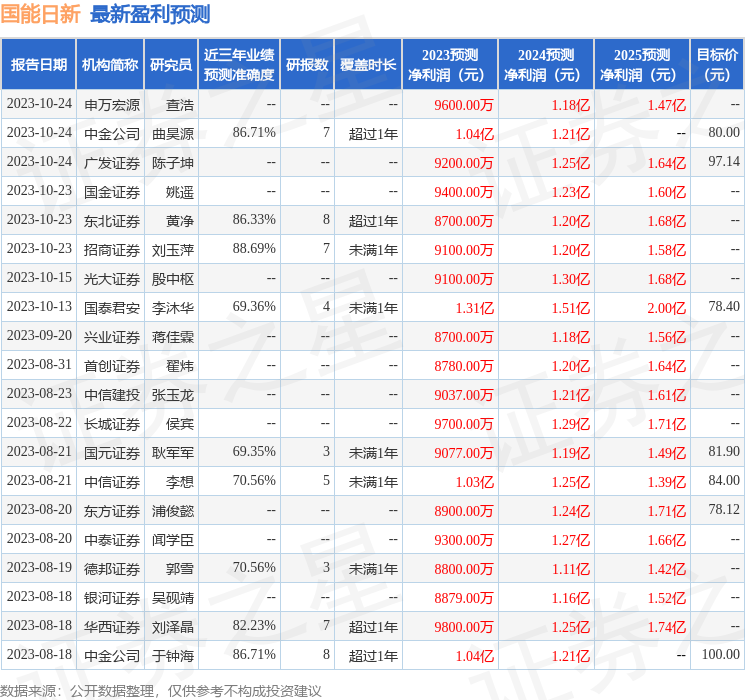745x700 pixels.
Task: Click the date 2023-10-15
Action: coord(39,278)
